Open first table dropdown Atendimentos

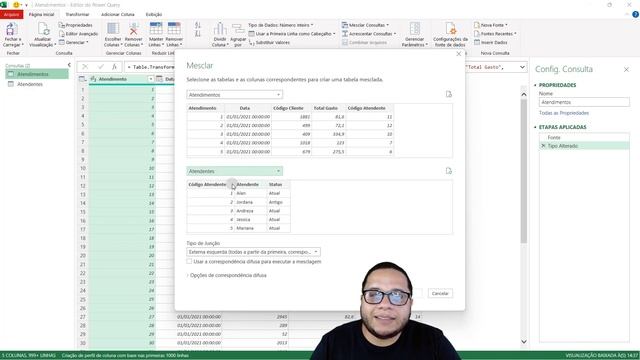pyautogui.click(x=235, y=95)
